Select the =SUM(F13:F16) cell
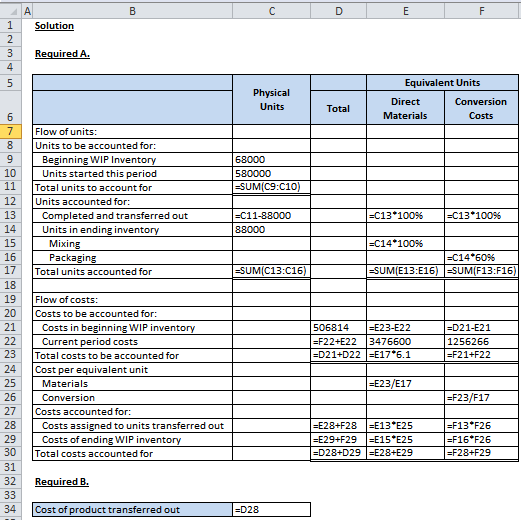Image resolution: width=521 pixels, height=520 pixels. 481,271
